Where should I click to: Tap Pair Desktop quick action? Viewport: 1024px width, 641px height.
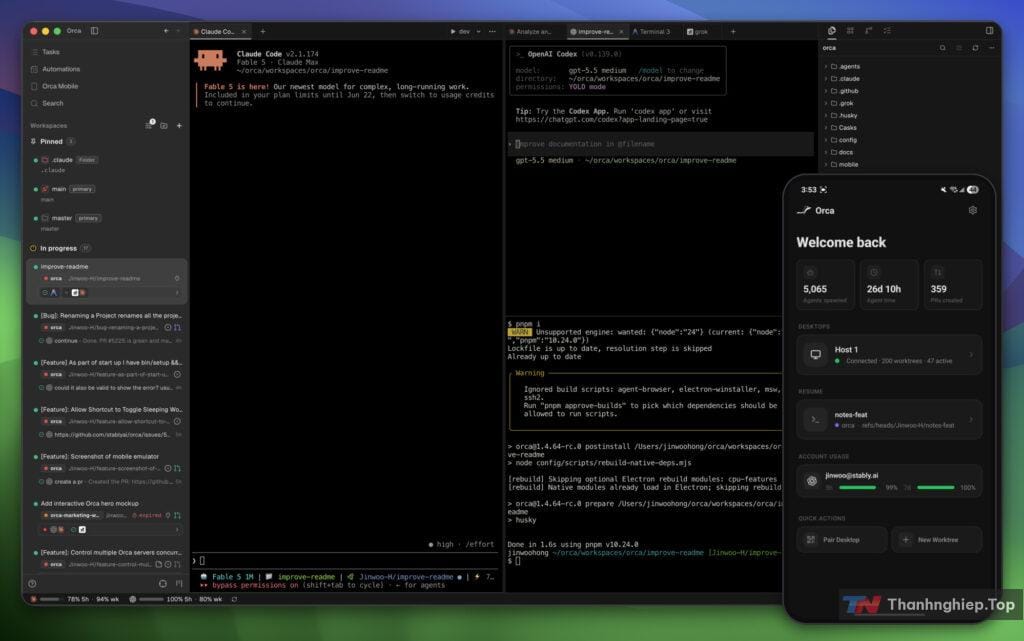click(x=842, y=540)
